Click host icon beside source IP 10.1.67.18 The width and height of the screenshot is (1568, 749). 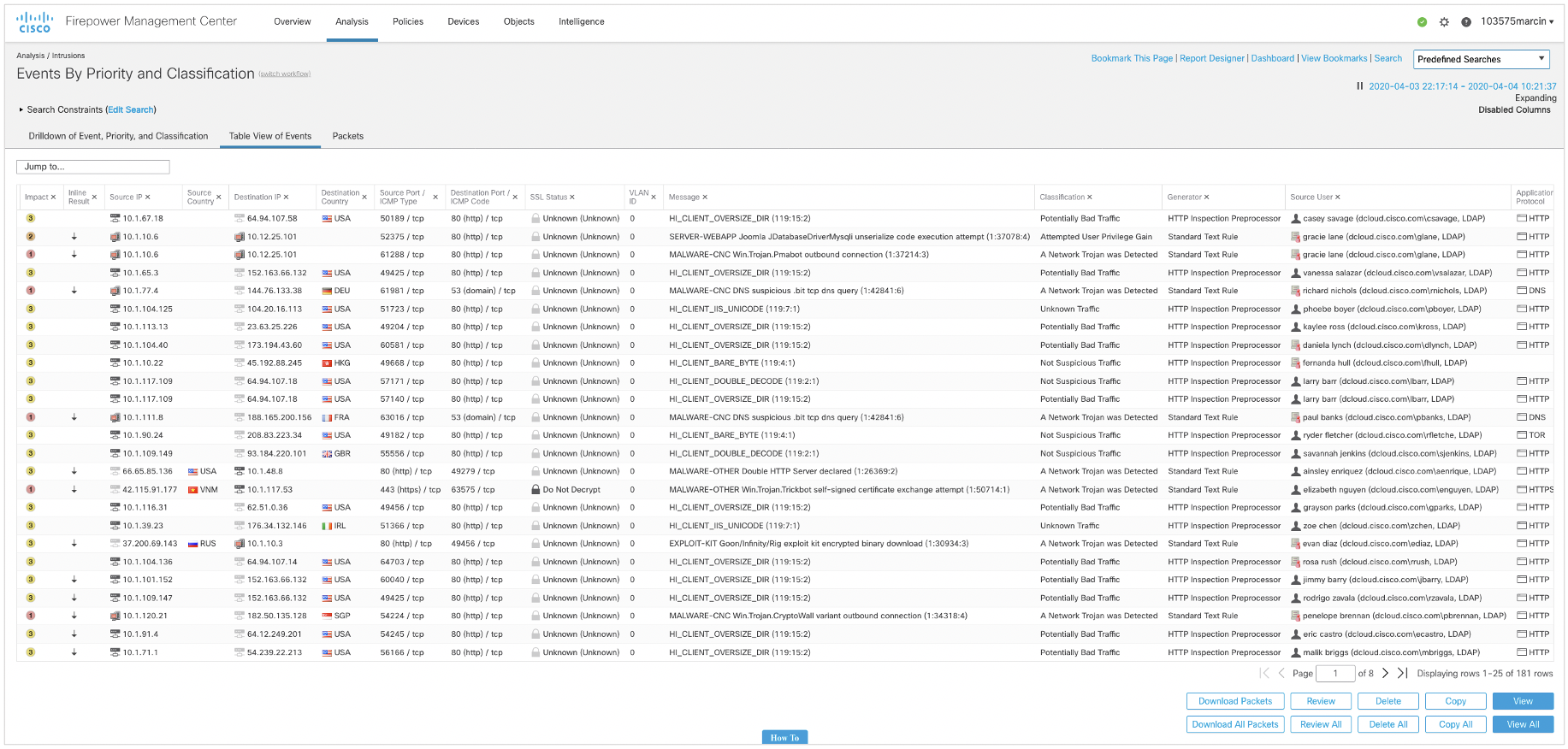[115, 219]
